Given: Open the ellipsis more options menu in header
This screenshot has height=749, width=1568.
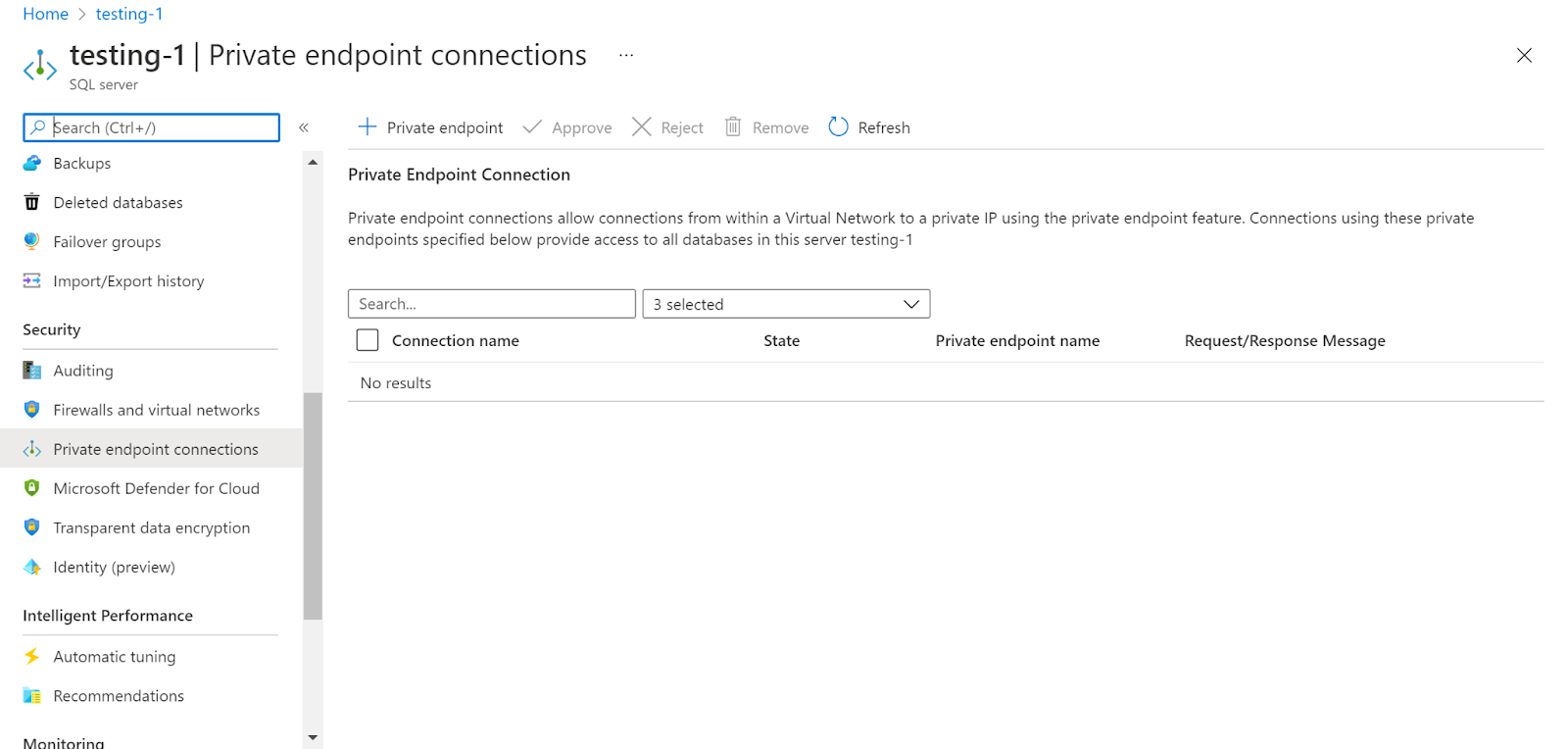Looking at the screenshot, I should pyautogui.click(x=626, y=56).
